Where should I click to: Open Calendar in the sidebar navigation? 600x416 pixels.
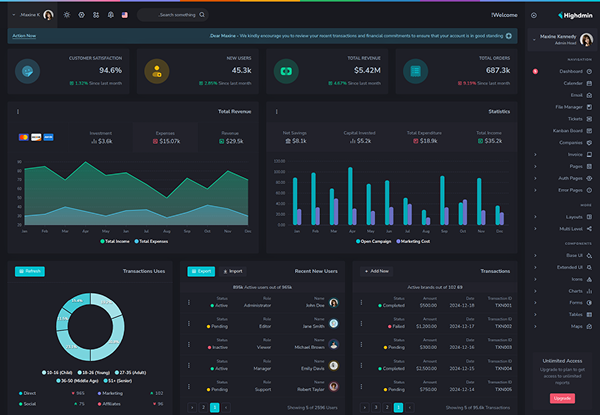pyautogui.click(x=578, y=83)
